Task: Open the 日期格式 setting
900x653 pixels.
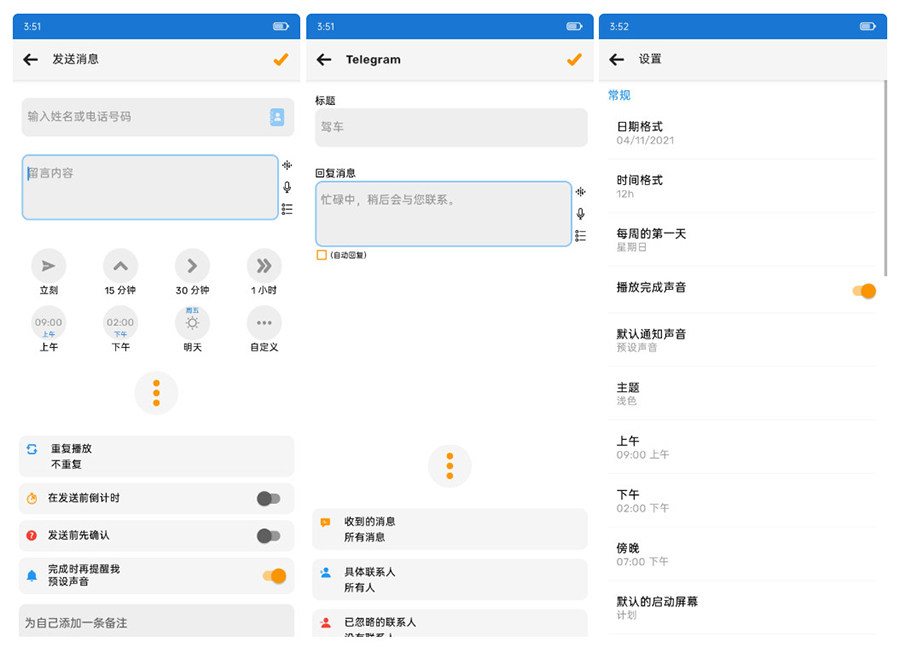Action: pos(740,133)
